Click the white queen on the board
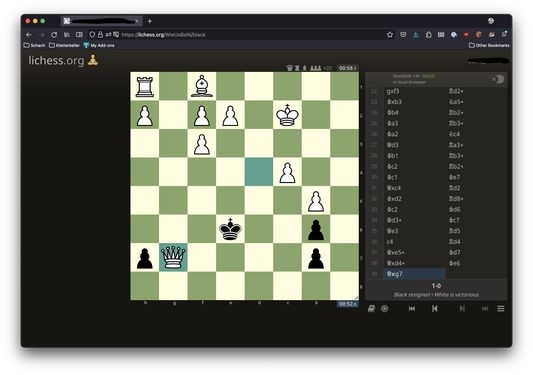 173,257
